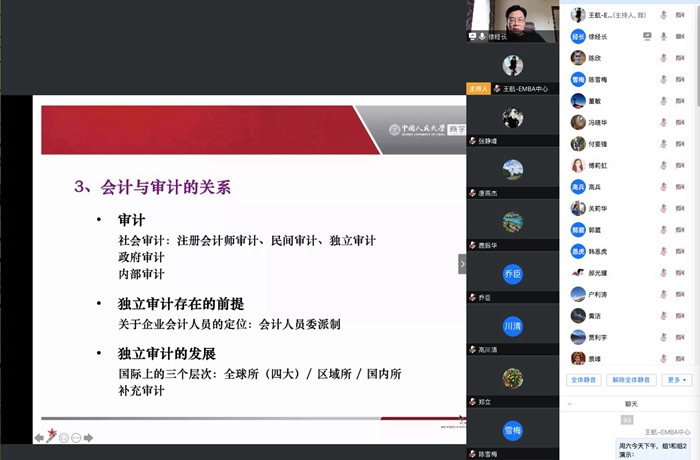Click 傅莉红's profile picture in list
Image resolution: width=700 pixels, height=460 pixels.
578,166
